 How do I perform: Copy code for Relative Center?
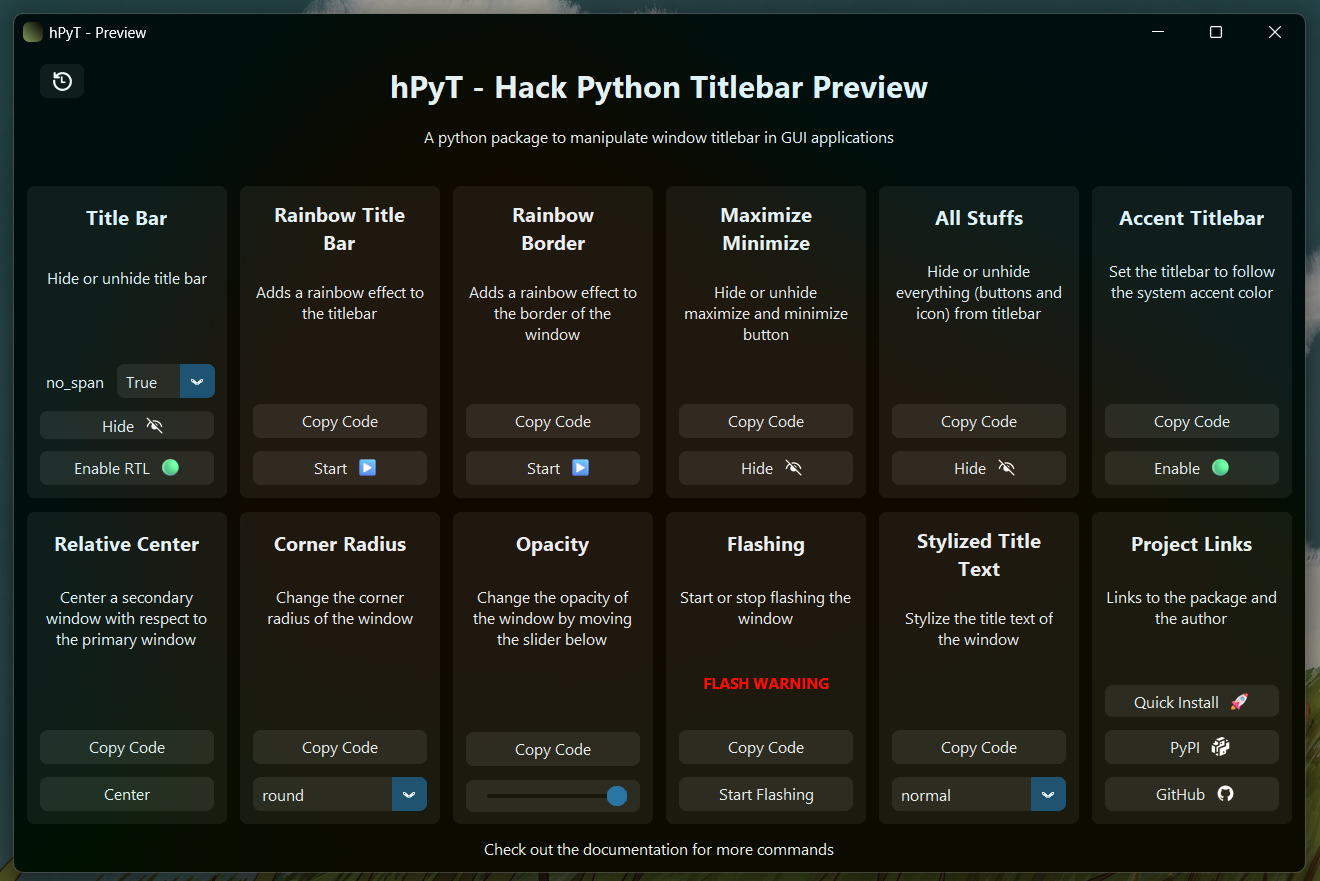coord(127,747)
